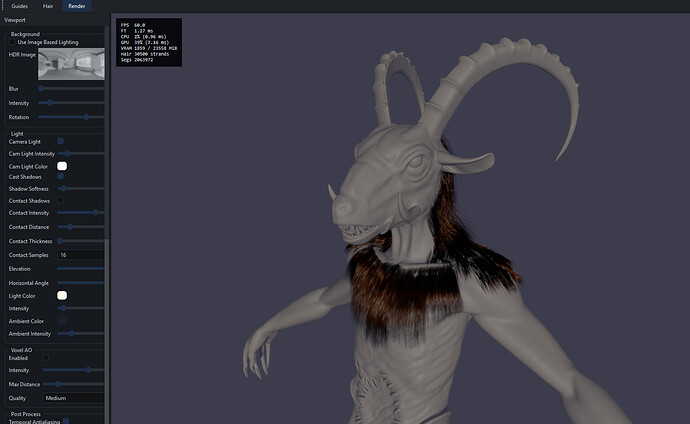Click the Background section's Intensity slider
This screenshot has height=424, width=690.
point(71,102)
